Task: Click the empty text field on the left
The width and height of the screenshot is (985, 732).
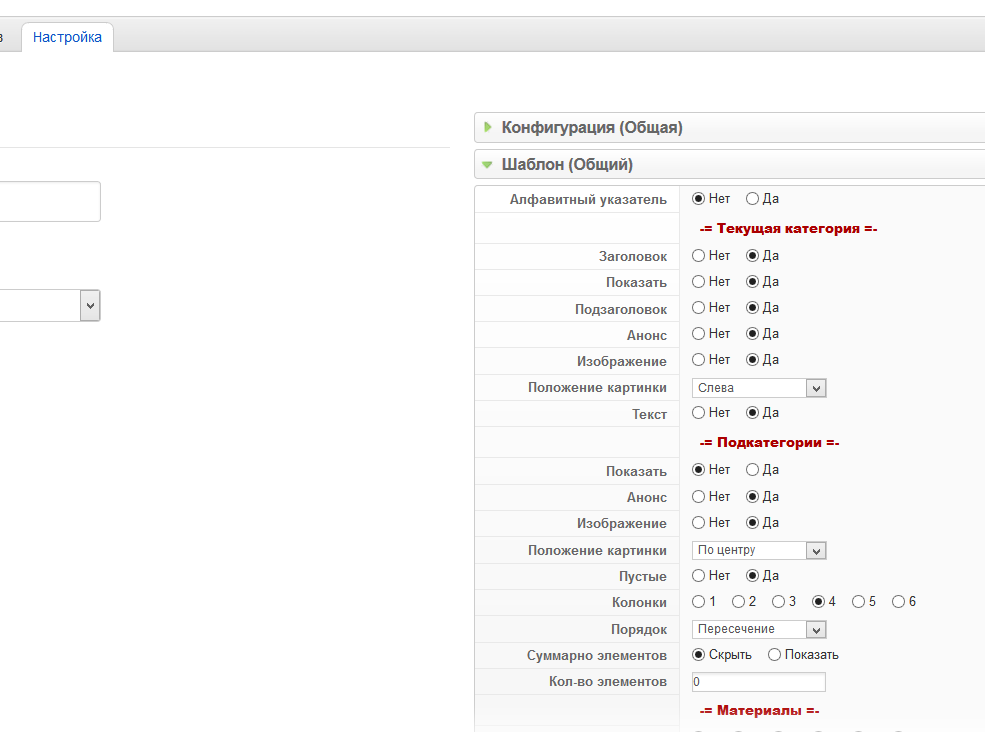Action: coord(50,201)
